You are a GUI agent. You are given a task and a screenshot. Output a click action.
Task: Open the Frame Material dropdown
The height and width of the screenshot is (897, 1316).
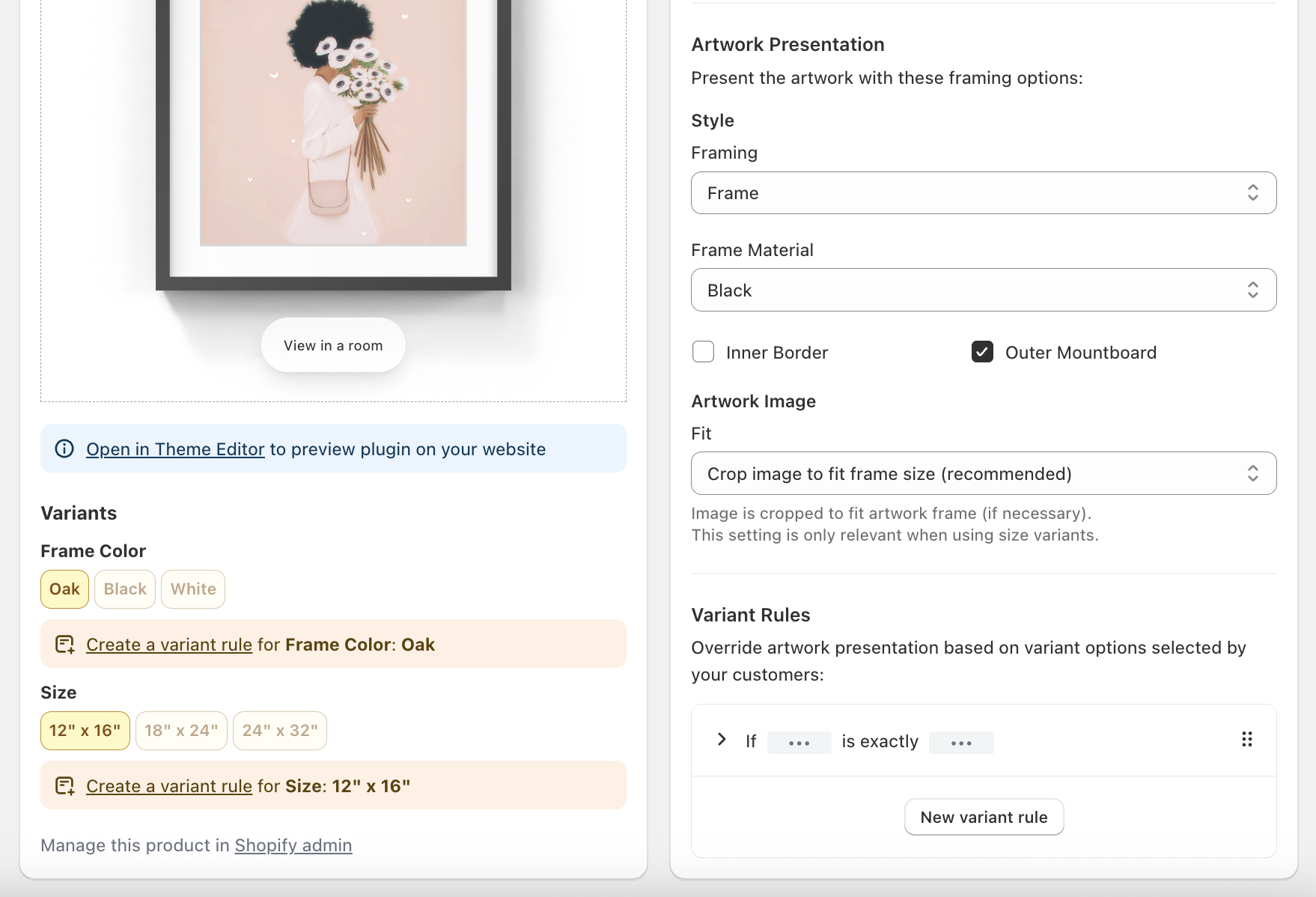click(x=983, y=290)
